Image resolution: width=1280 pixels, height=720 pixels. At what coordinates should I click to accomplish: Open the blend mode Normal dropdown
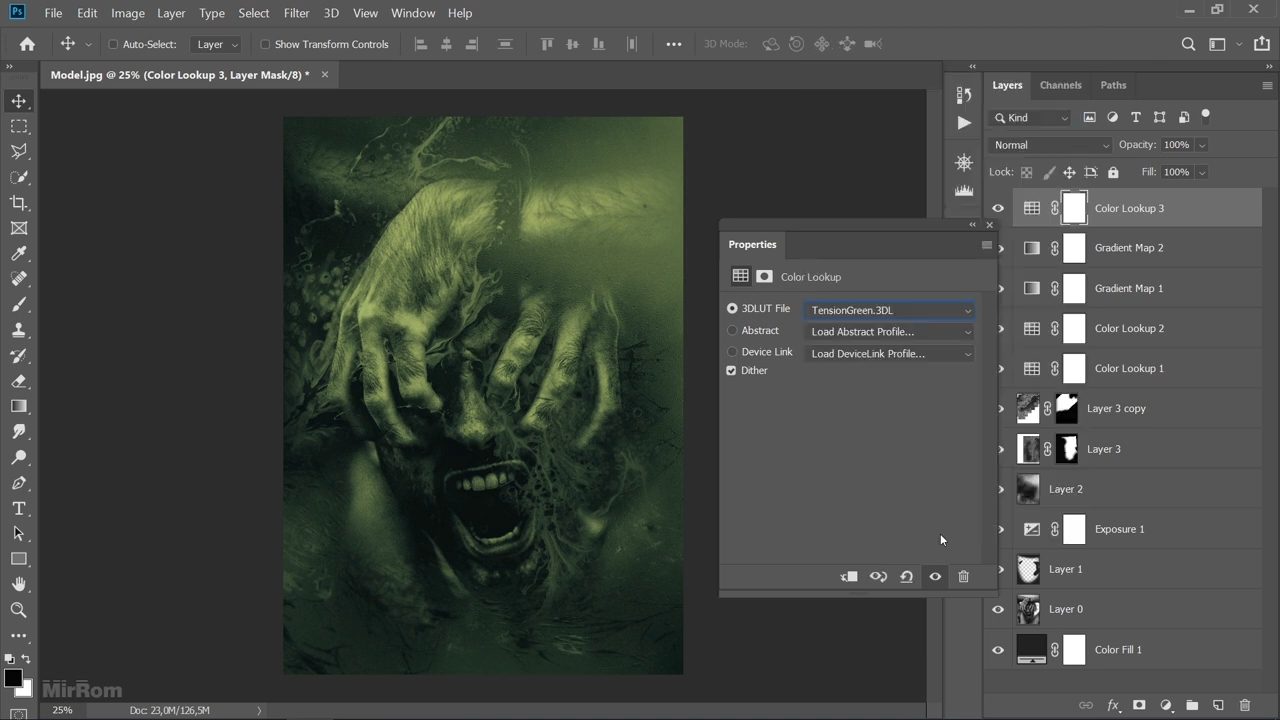tap(1049, 145)
